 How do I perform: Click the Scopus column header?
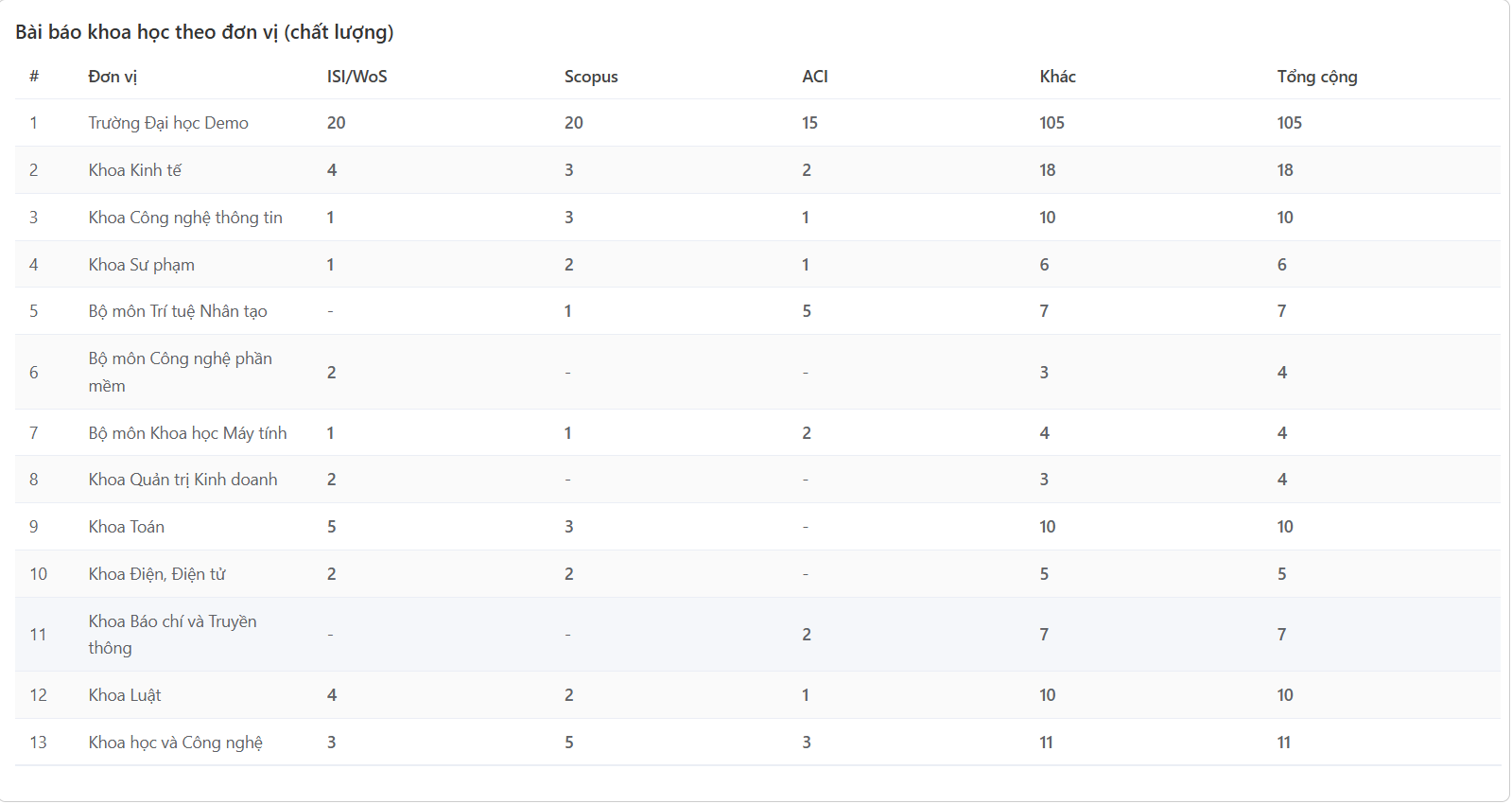click(591, 77)
